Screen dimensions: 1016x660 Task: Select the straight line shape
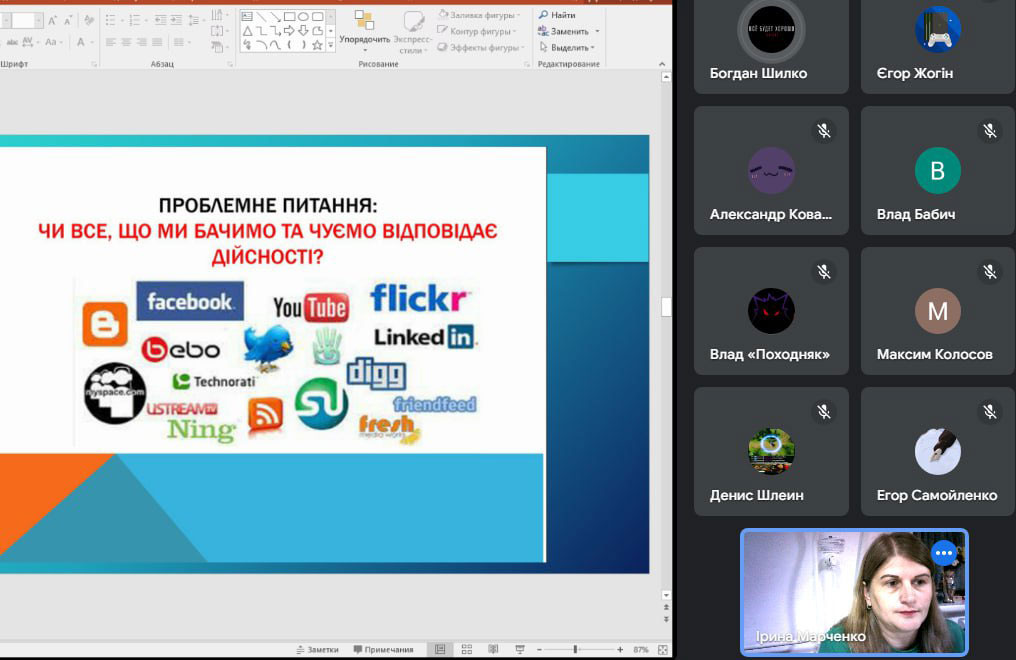tap(262, 17)
